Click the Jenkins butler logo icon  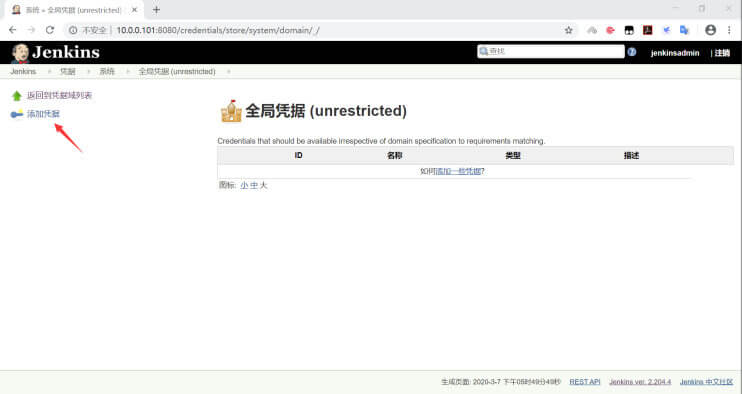[20, 53]
